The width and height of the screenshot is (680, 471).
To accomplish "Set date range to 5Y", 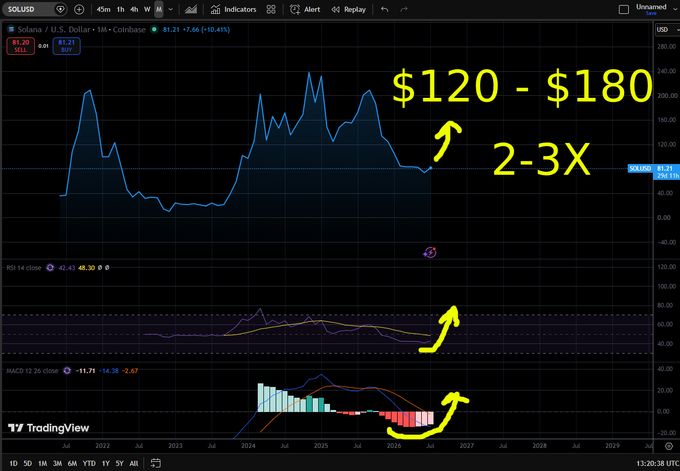I will pos(119,463).
